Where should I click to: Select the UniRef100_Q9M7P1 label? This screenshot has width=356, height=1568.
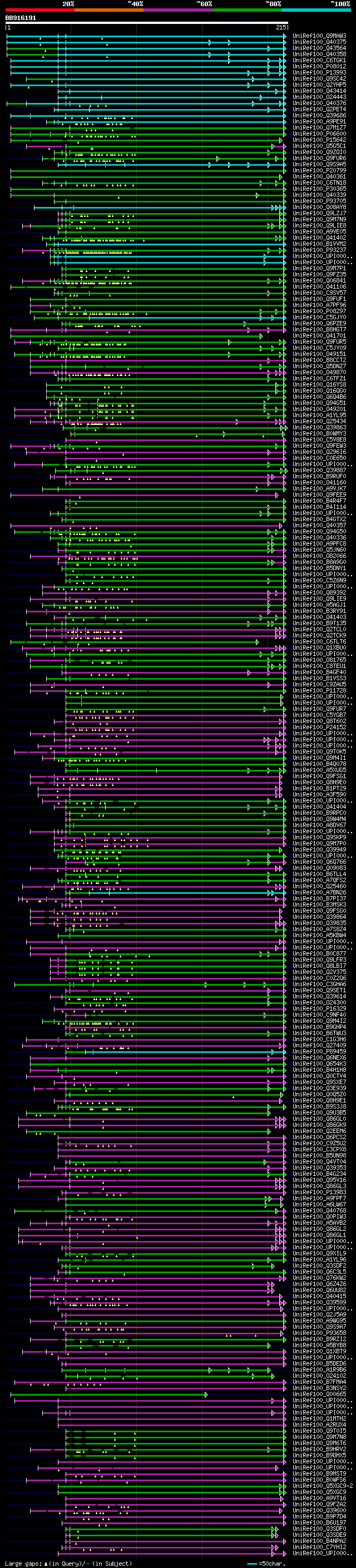point(319,269)
